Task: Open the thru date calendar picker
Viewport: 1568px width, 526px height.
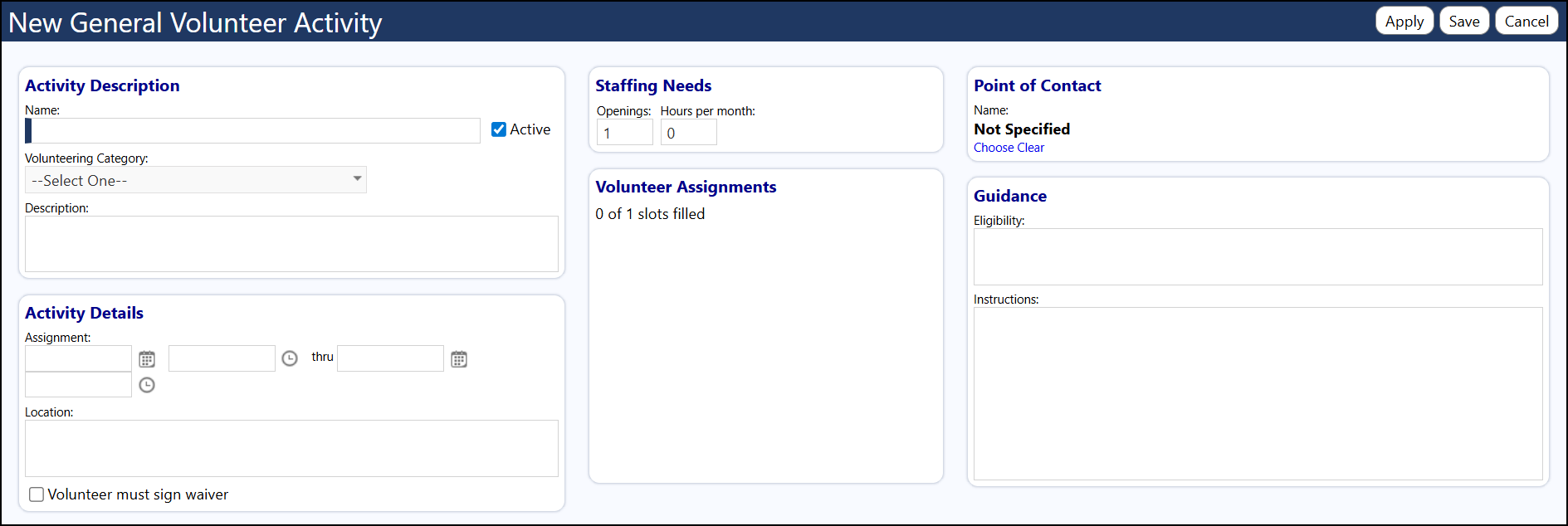Action: coord(459,359)
